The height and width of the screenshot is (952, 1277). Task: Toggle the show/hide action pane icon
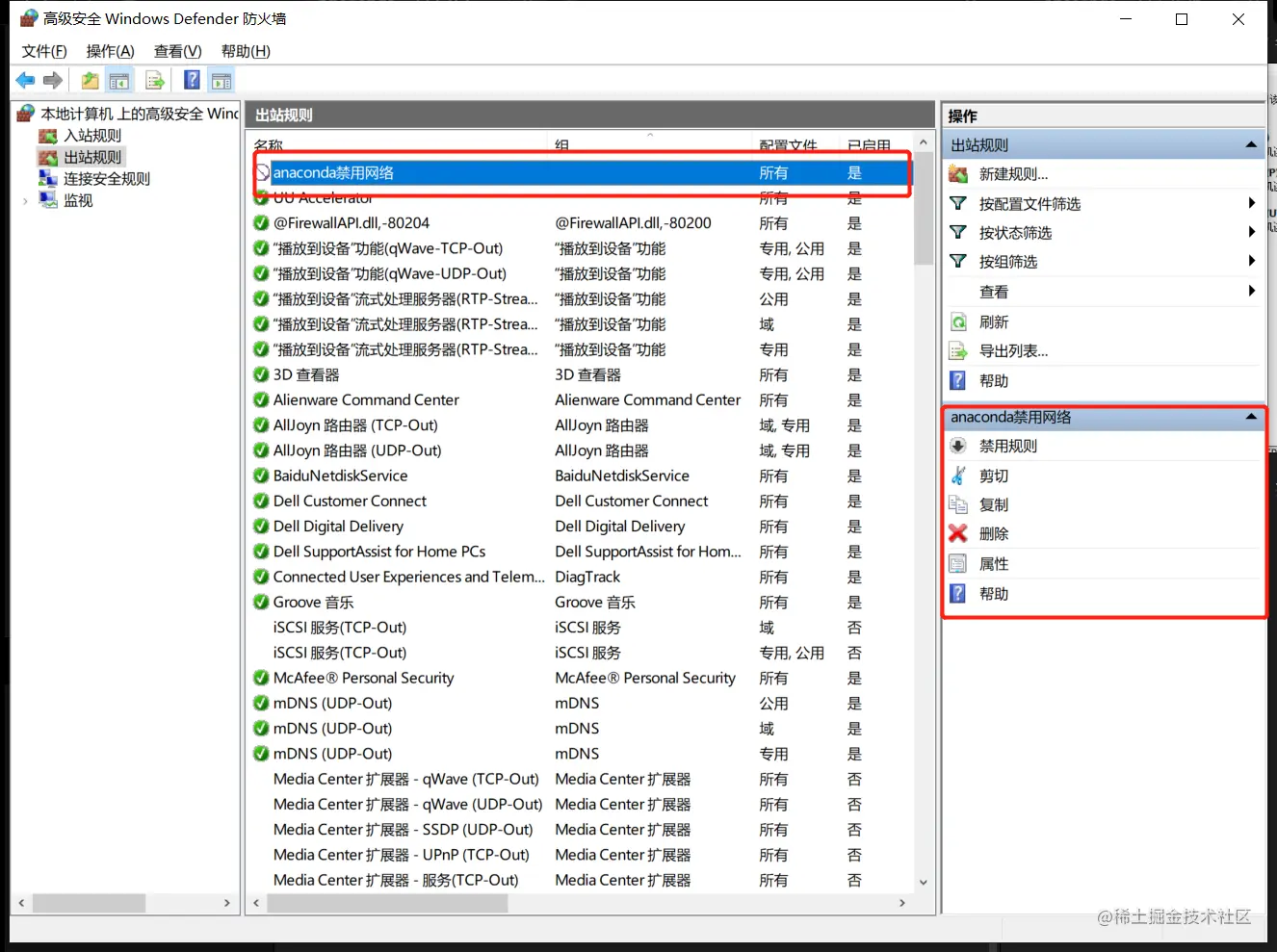[222, 81]
